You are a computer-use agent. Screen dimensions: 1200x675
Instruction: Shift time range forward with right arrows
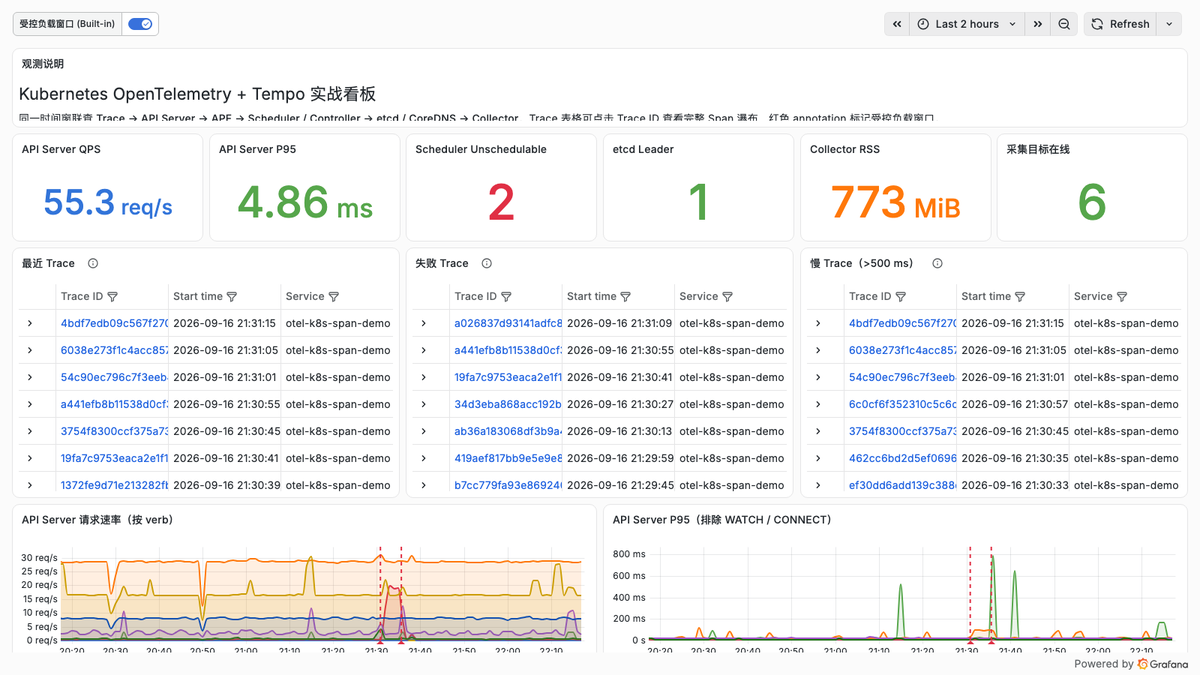click(1038, 24)
